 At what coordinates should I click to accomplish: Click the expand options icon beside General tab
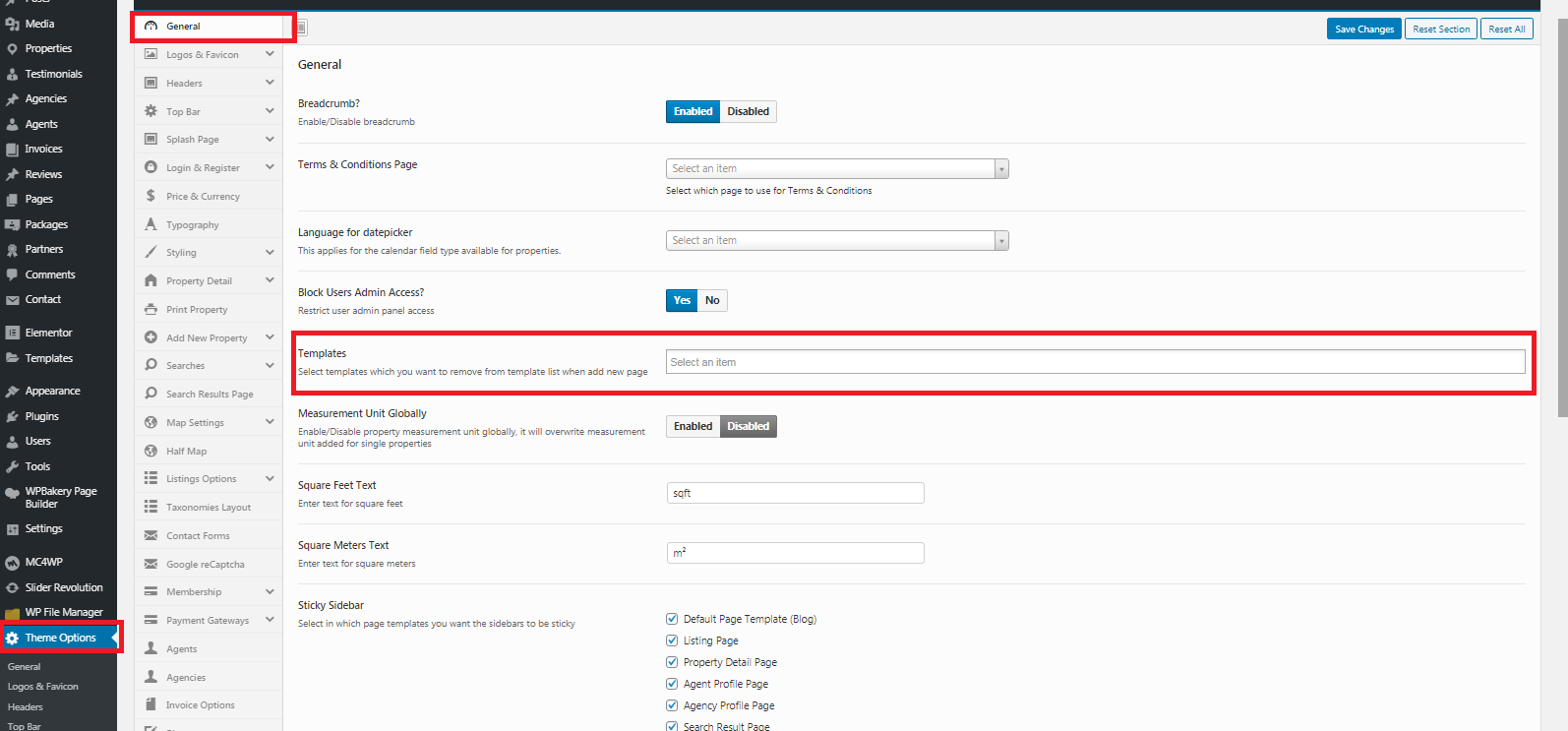(301, 28)
